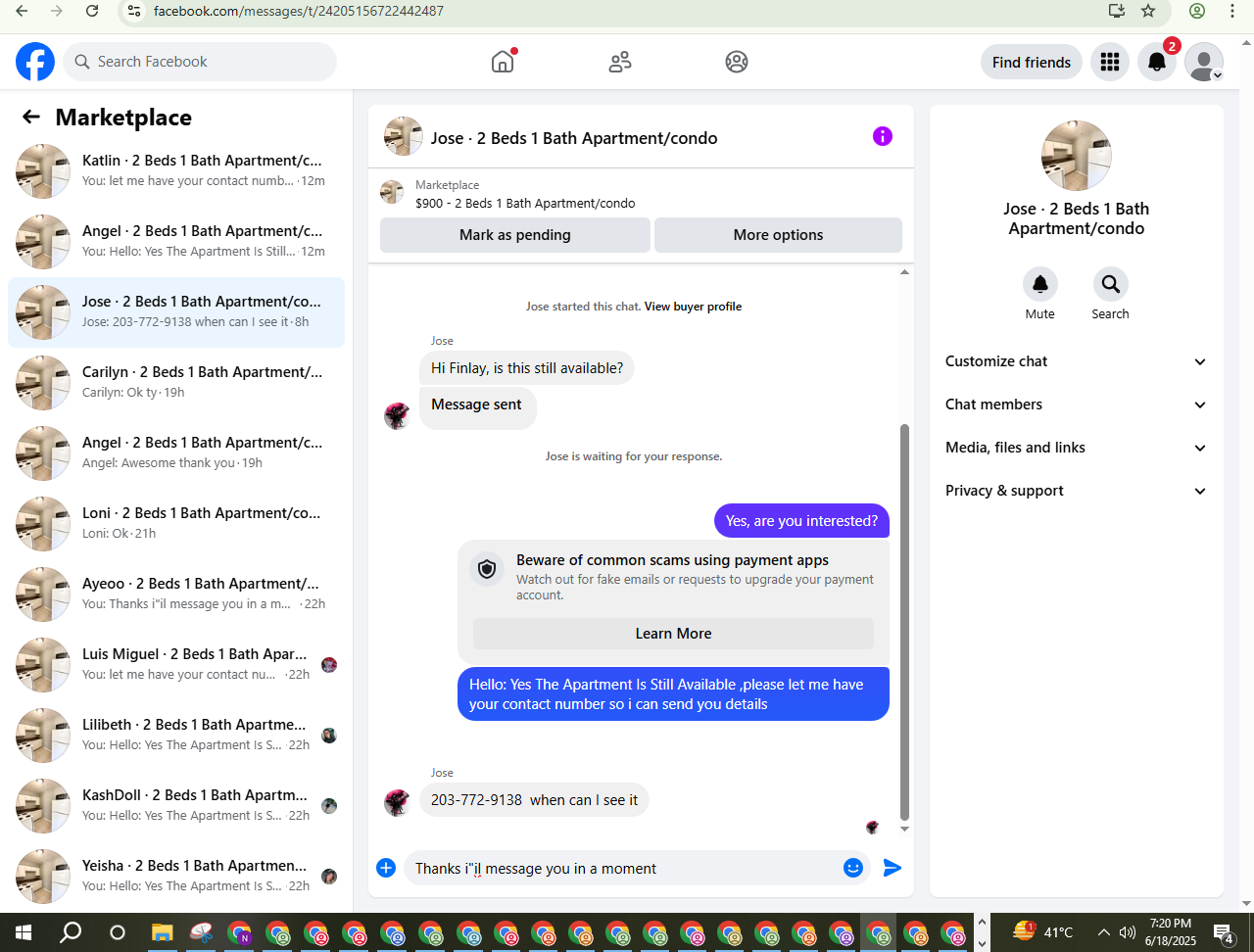Open the Facebook grid menu icon
This screenshot has height=952, width=1254.
[1110, 63]
